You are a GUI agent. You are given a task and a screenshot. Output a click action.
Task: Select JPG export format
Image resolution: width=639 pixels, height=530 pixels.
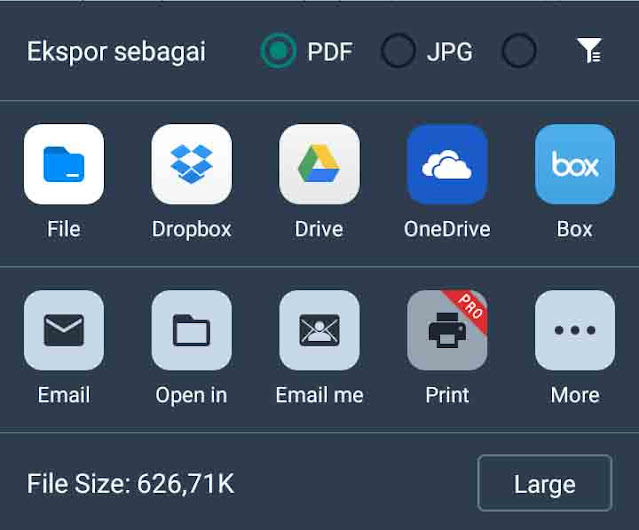click(399, 51)
